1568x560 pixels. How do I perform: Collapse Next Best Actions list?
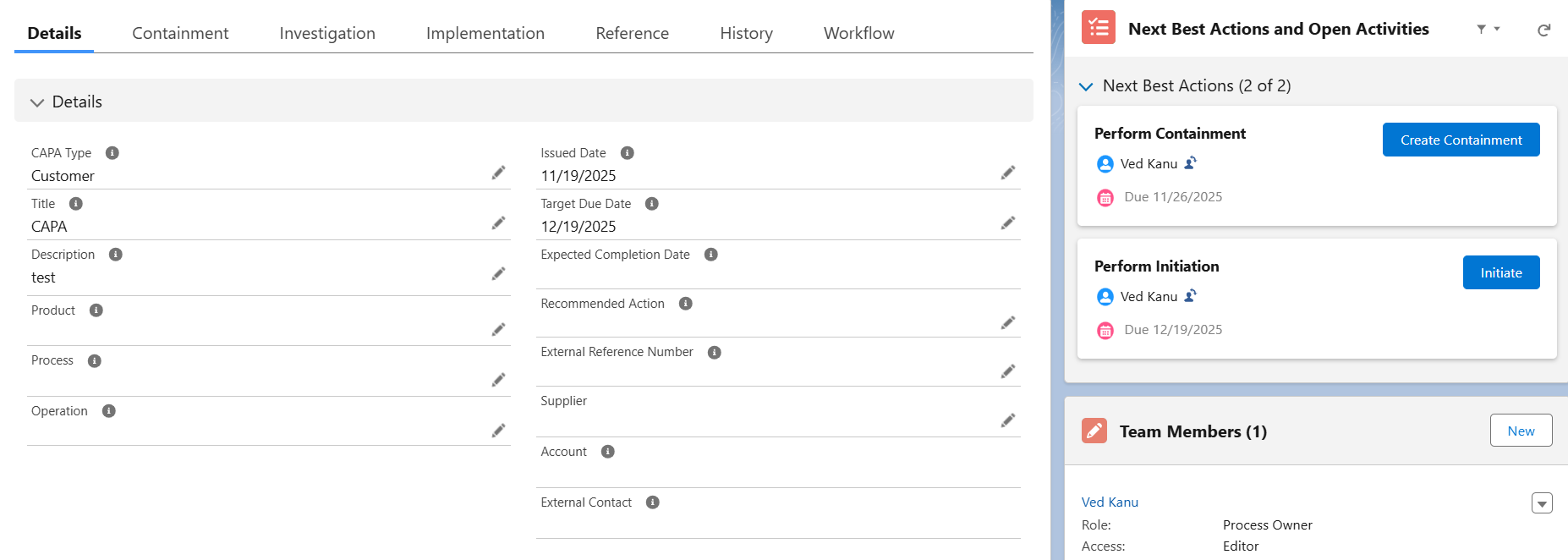click(1086, 86)
